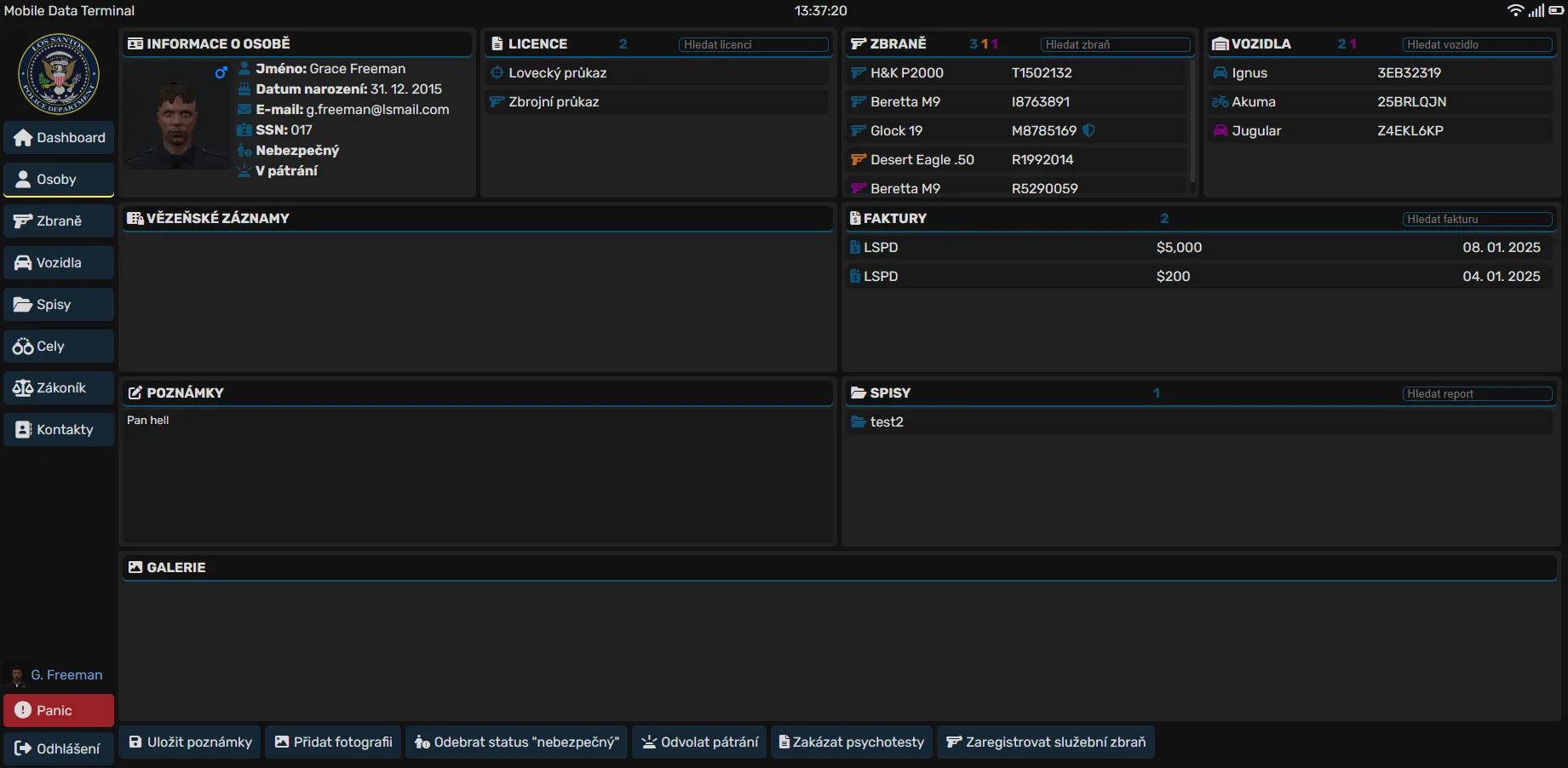Open the test2 report entry
This screenshot has height=768, width=1568.
coord(1199,421)
